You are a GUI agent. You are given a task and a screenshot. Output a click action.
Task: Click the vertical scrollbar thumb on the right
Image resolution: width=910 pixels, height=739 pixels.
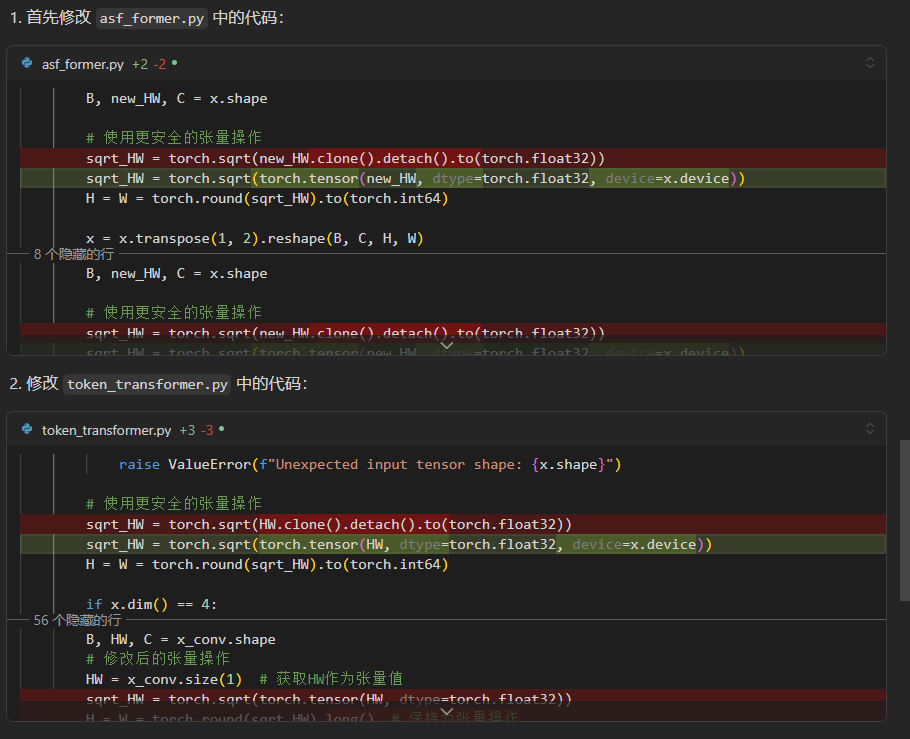(x=904, y=520)
